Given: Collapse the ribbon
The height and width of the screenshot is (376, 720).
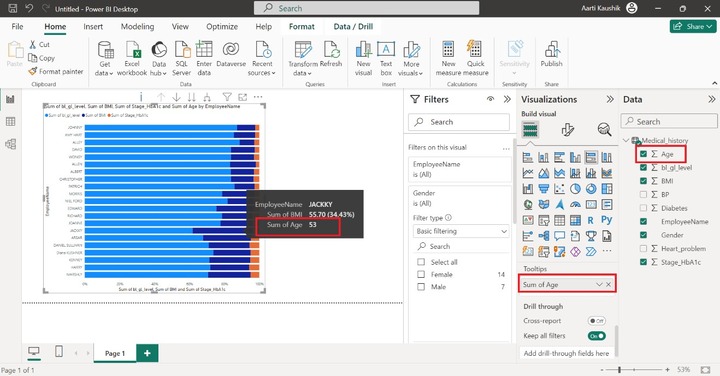Looking at the screenshot, I should point(714,83).
